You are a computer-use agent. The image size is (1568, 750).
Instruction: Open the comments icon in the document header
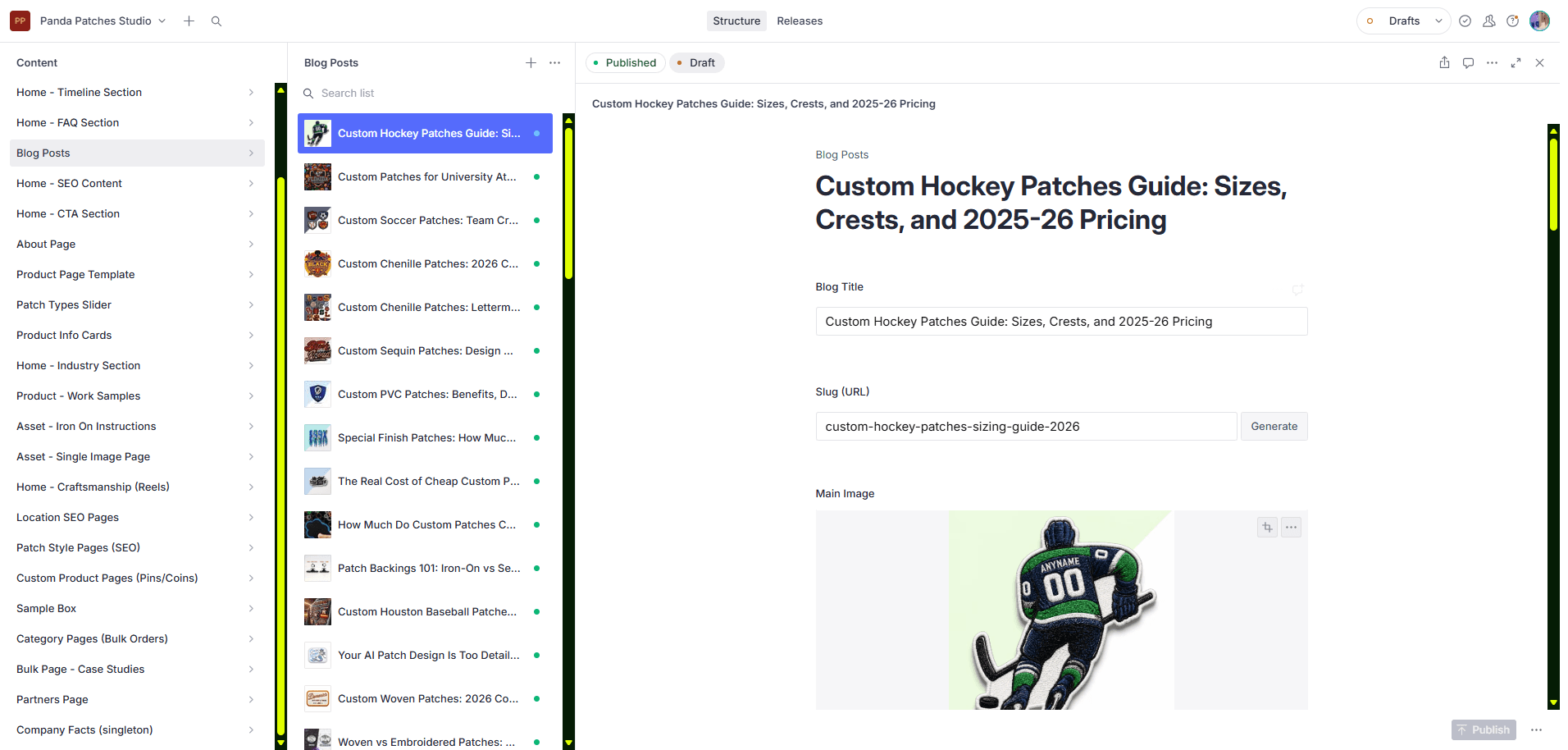[x=1469, y=62]
